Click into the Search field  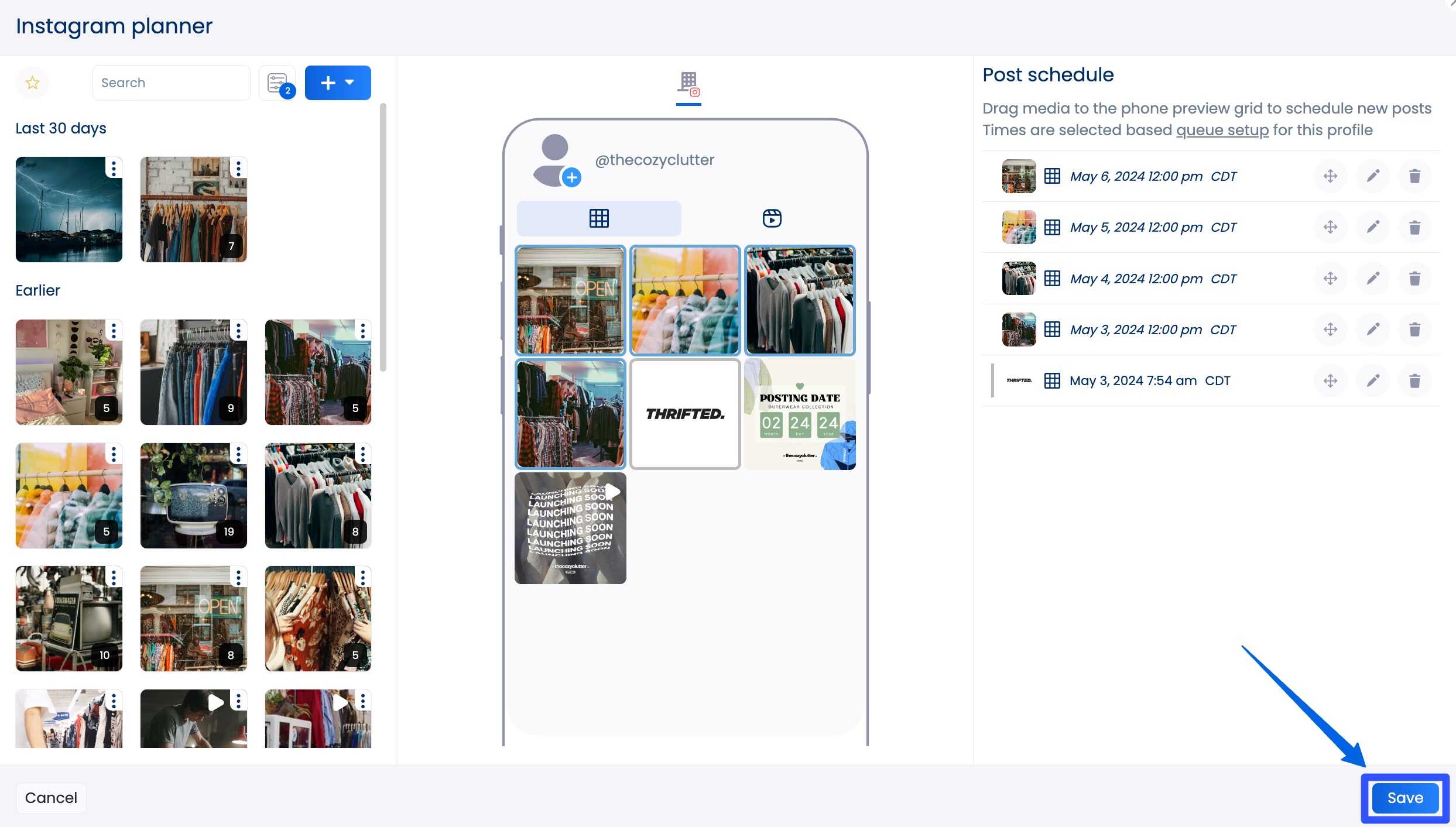click(x=171, y=83)
